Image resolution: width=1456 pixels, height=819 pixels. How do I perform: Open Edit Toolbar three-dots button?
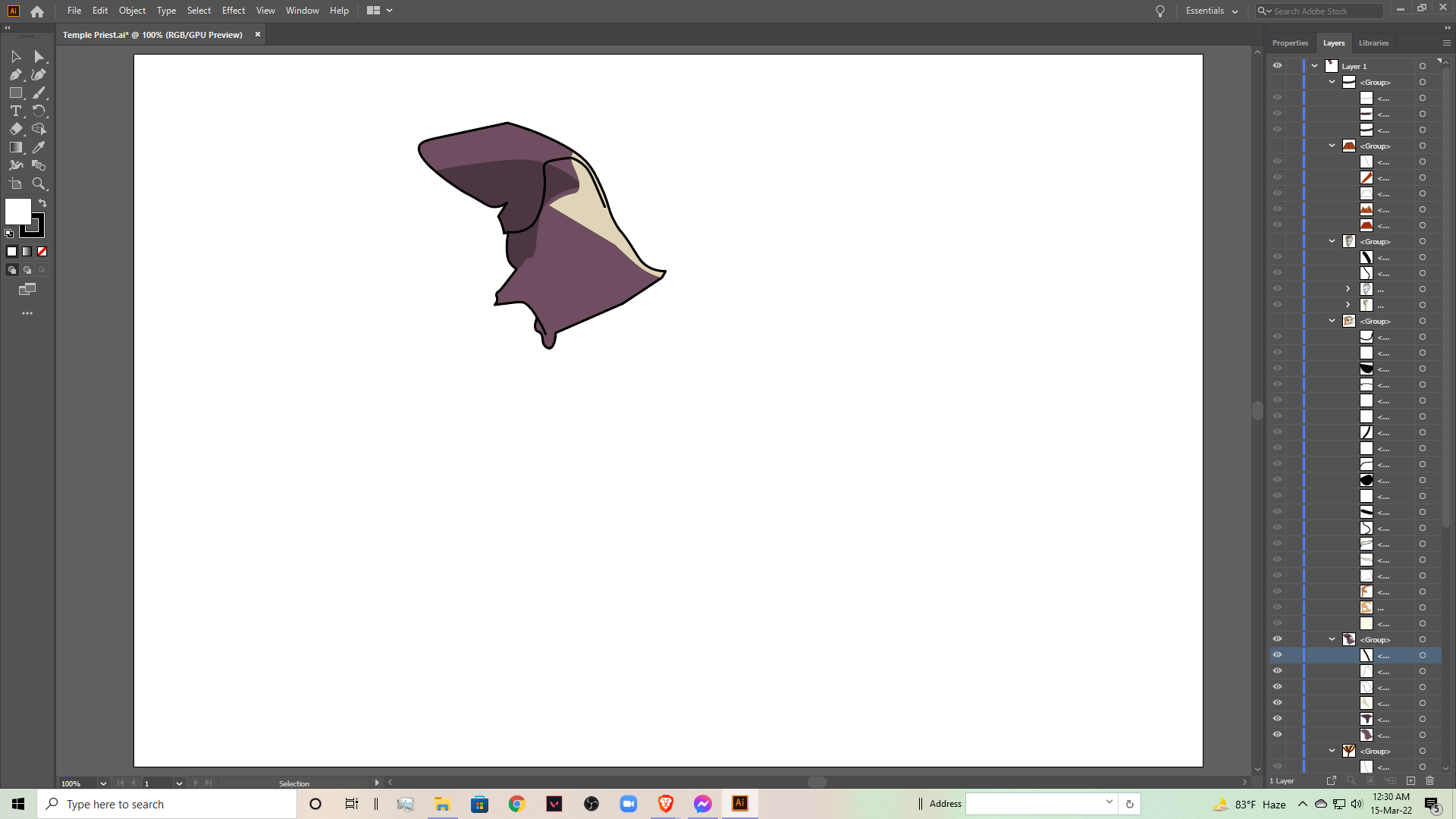click(x=27, y=313)
